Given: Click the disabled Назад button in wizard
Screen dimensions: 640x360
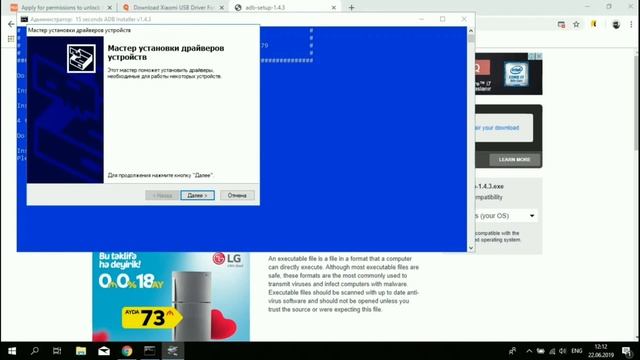Looking at the screenshot, I should (x=162, y=196).
